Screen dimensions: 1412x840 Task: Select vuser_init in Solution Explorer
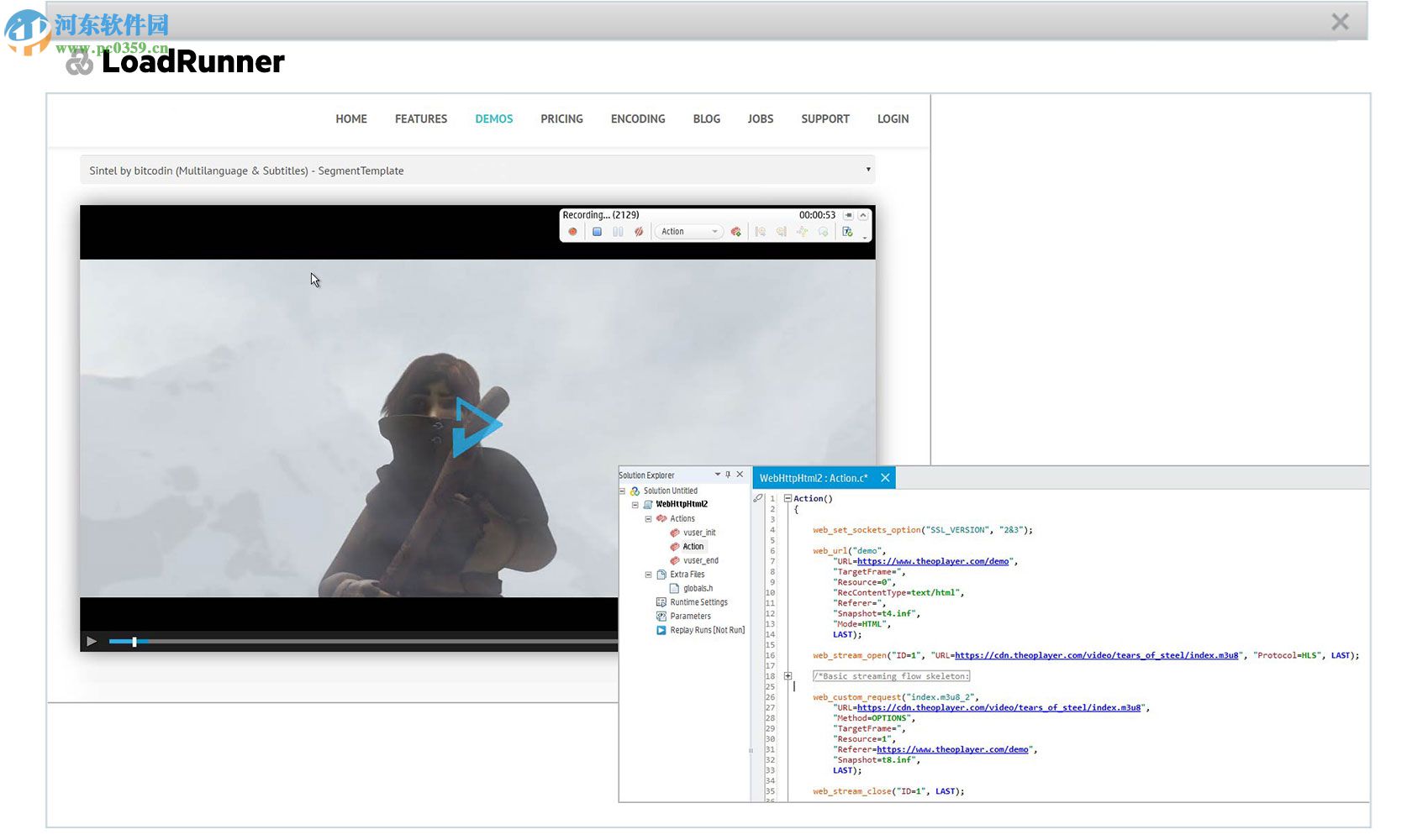699,533
